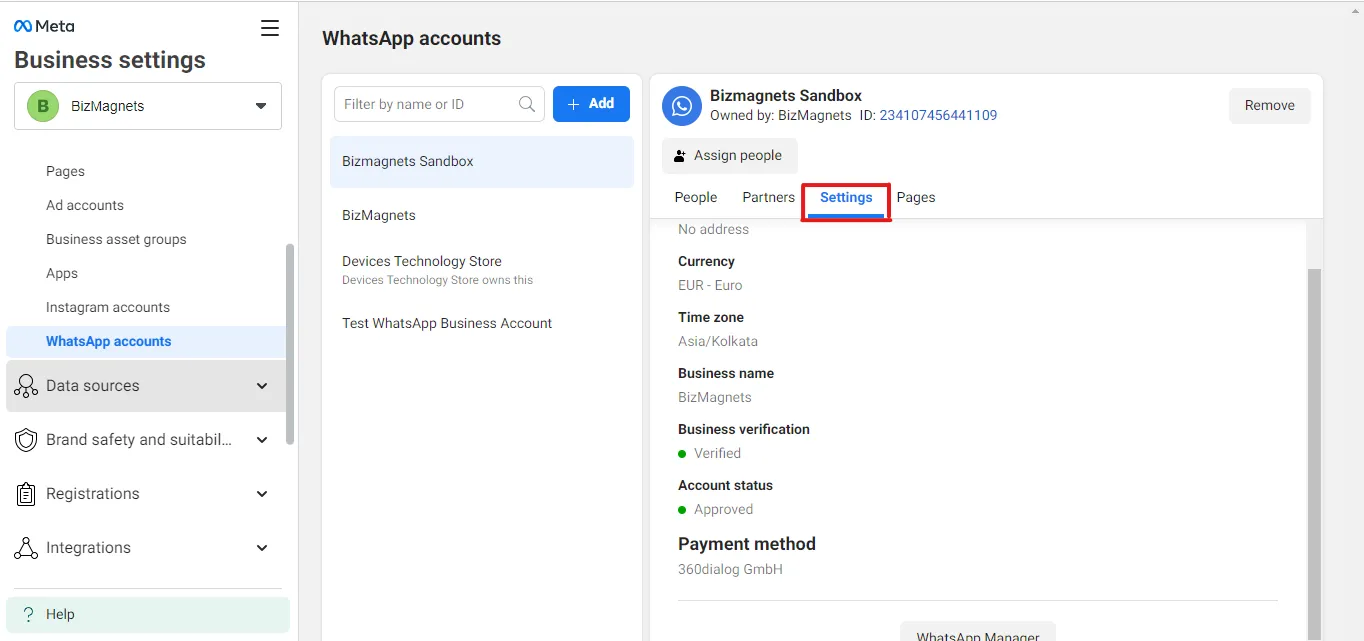This screenshot has width=1364, height=641.
Task: Click the sidebar vertical scrollbar
Action: tap(290, 343)
